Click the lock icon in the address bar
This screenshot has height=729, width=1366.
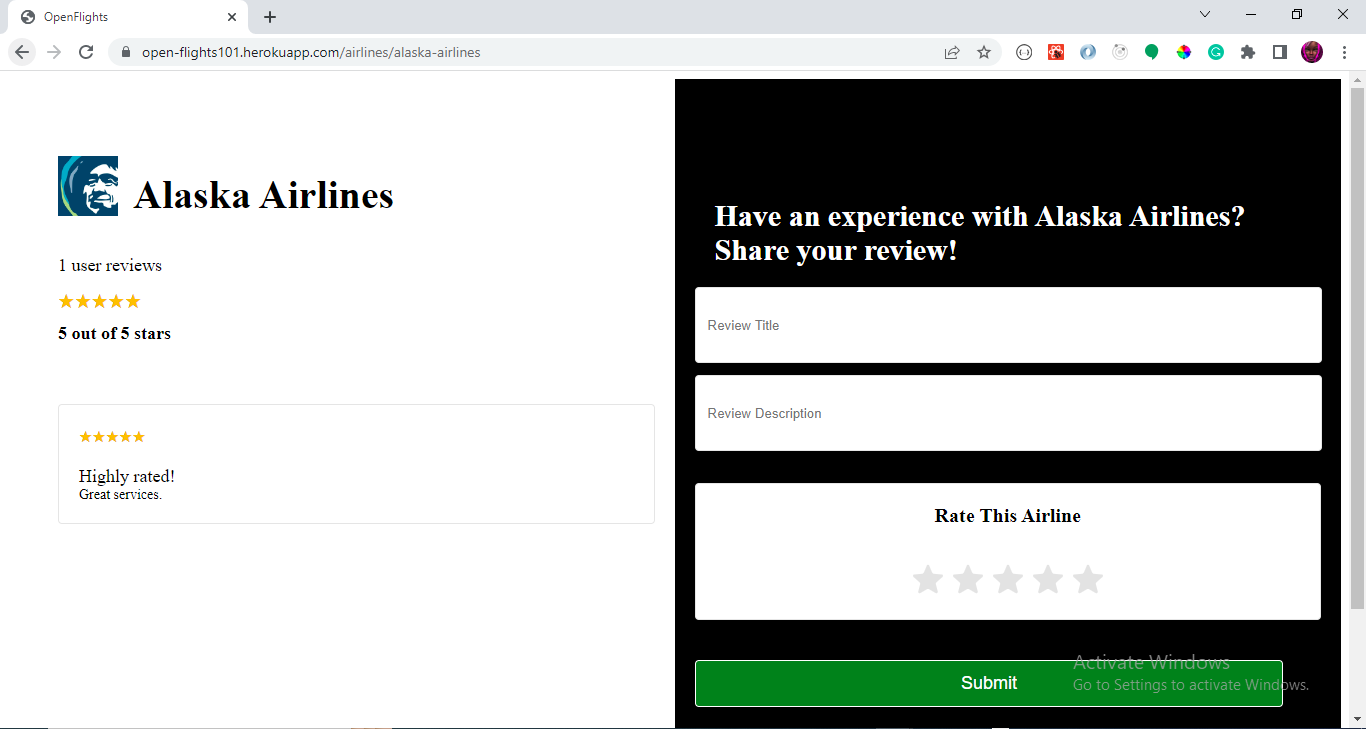pyautogui.click(x=126, y=52)
